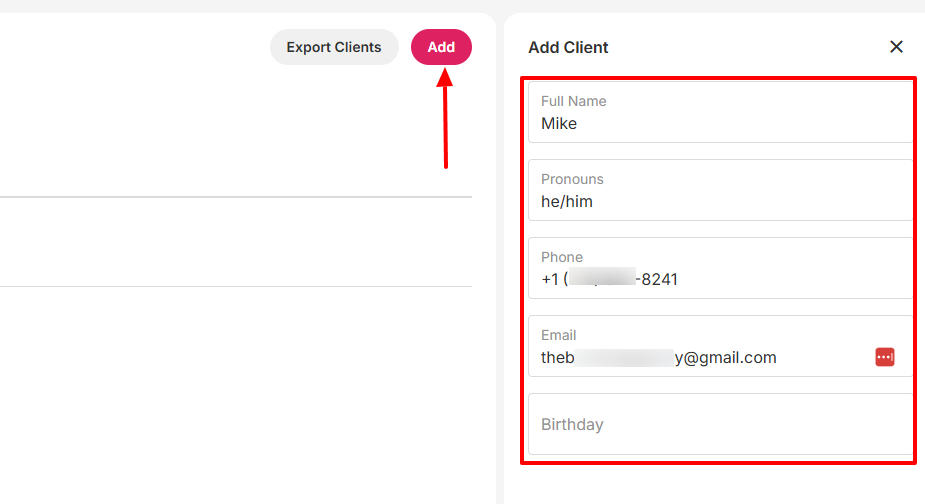925x504 pixels.
Task: Click the Export Clients button
Action: (334, 47)
